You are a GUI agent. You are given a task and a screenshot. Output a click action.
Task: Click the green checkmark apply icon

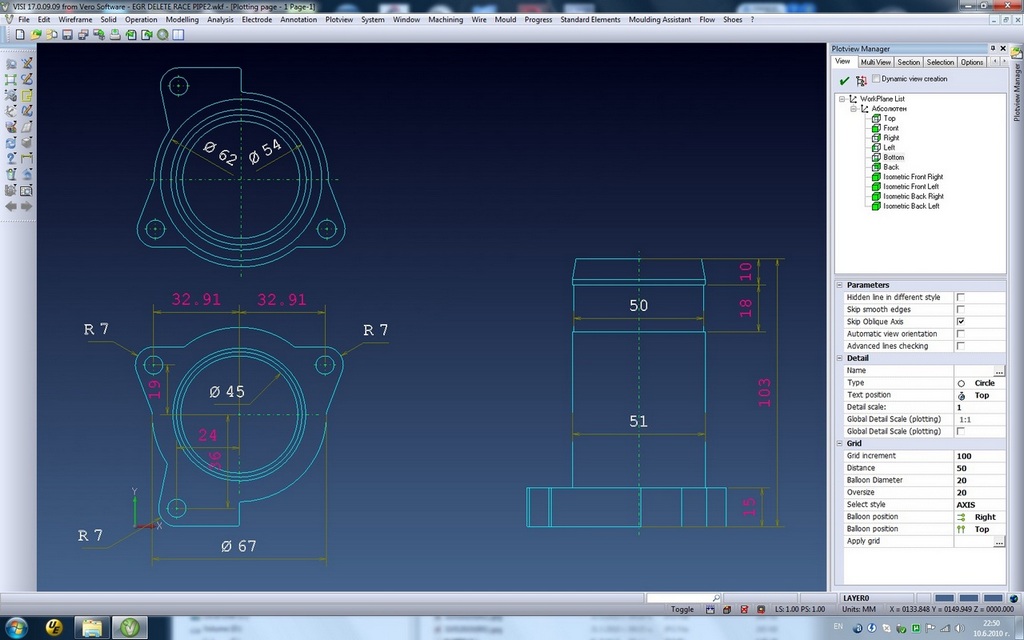pyautogui.click(x=844, y=80)
